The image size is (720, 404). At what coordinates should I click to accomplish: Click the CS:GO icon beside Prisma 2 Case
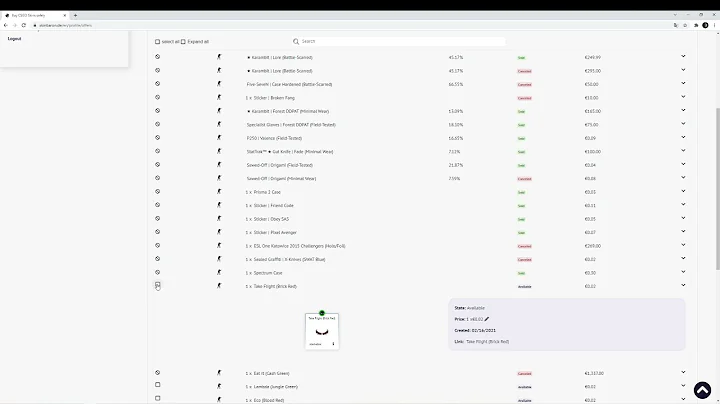(219, 191)
